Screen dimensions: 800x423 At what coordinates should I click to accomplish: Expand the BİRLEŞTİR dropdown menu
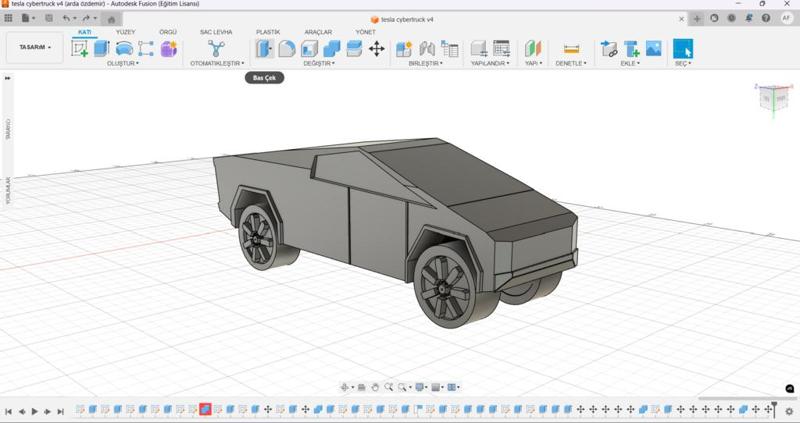point(427,63)
